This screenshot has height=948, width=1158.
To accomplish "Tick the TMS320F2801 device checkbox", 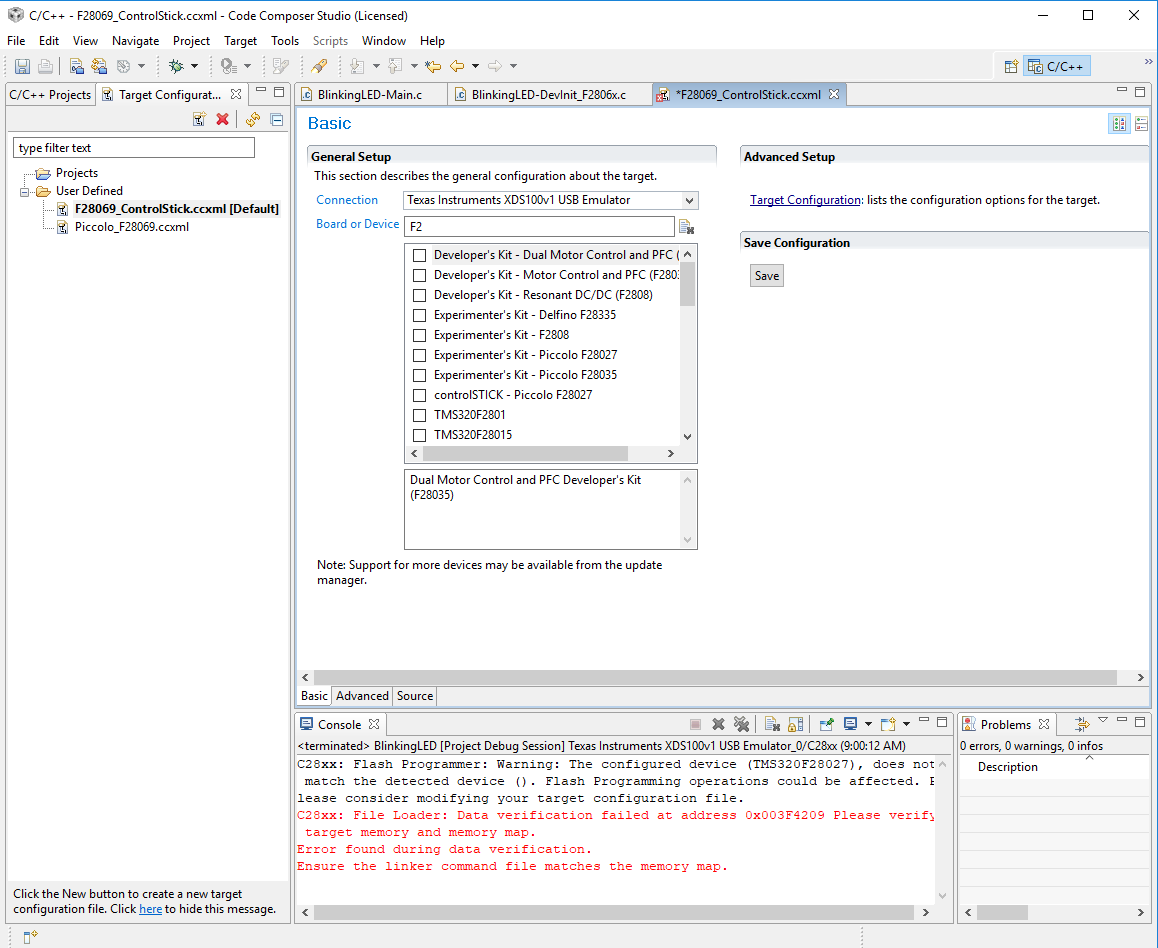I will coord(420,415).
